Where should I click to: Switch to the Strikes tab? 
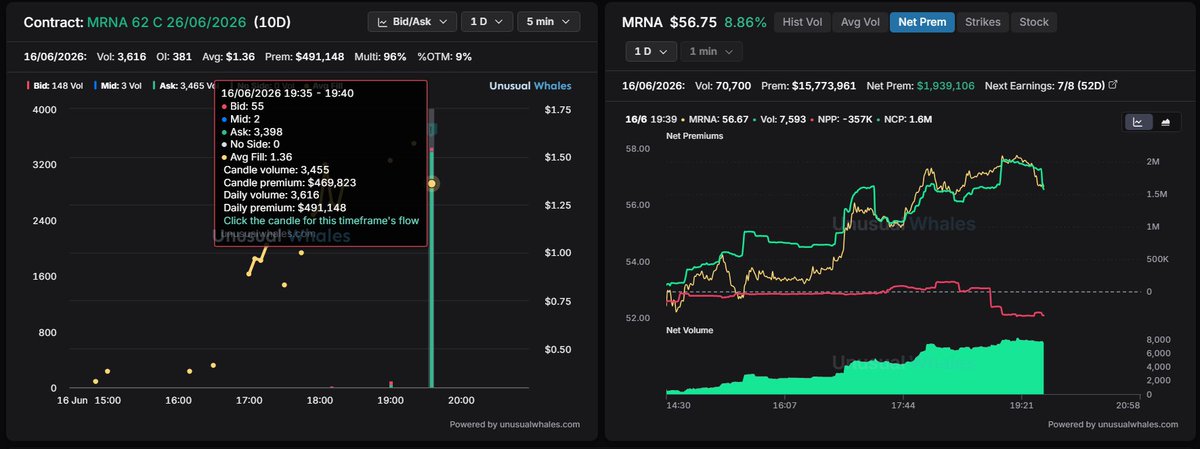click(x=983, y=22)
